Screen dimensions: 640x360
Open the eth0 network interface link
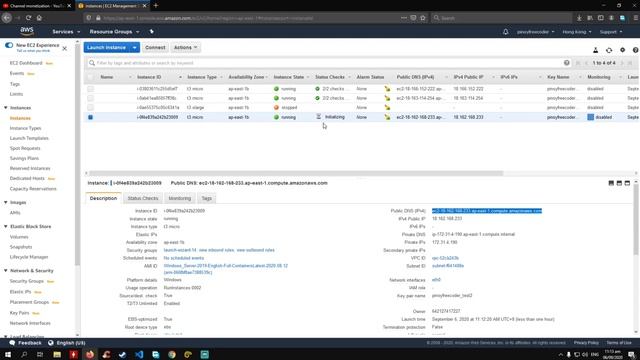point(436,280)
